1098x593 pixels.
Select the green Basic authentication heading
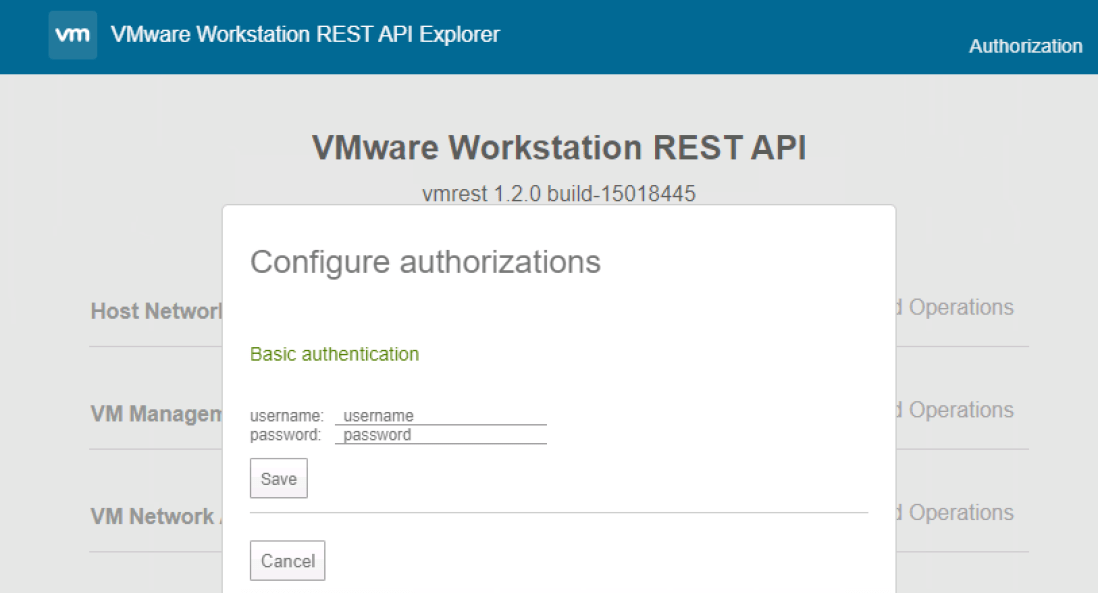(x=334, y=354)
